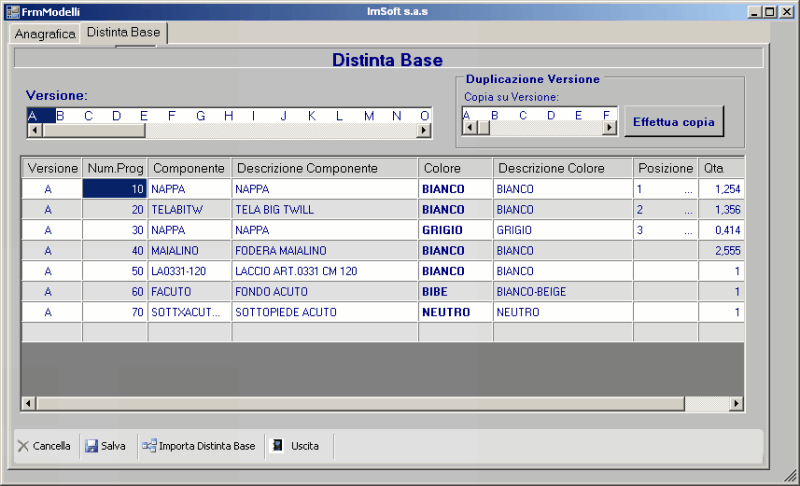This screenshot has height=486, width=800.
Task: Open ellipsis button in Posizione cell 2
Action: point(688,210)
